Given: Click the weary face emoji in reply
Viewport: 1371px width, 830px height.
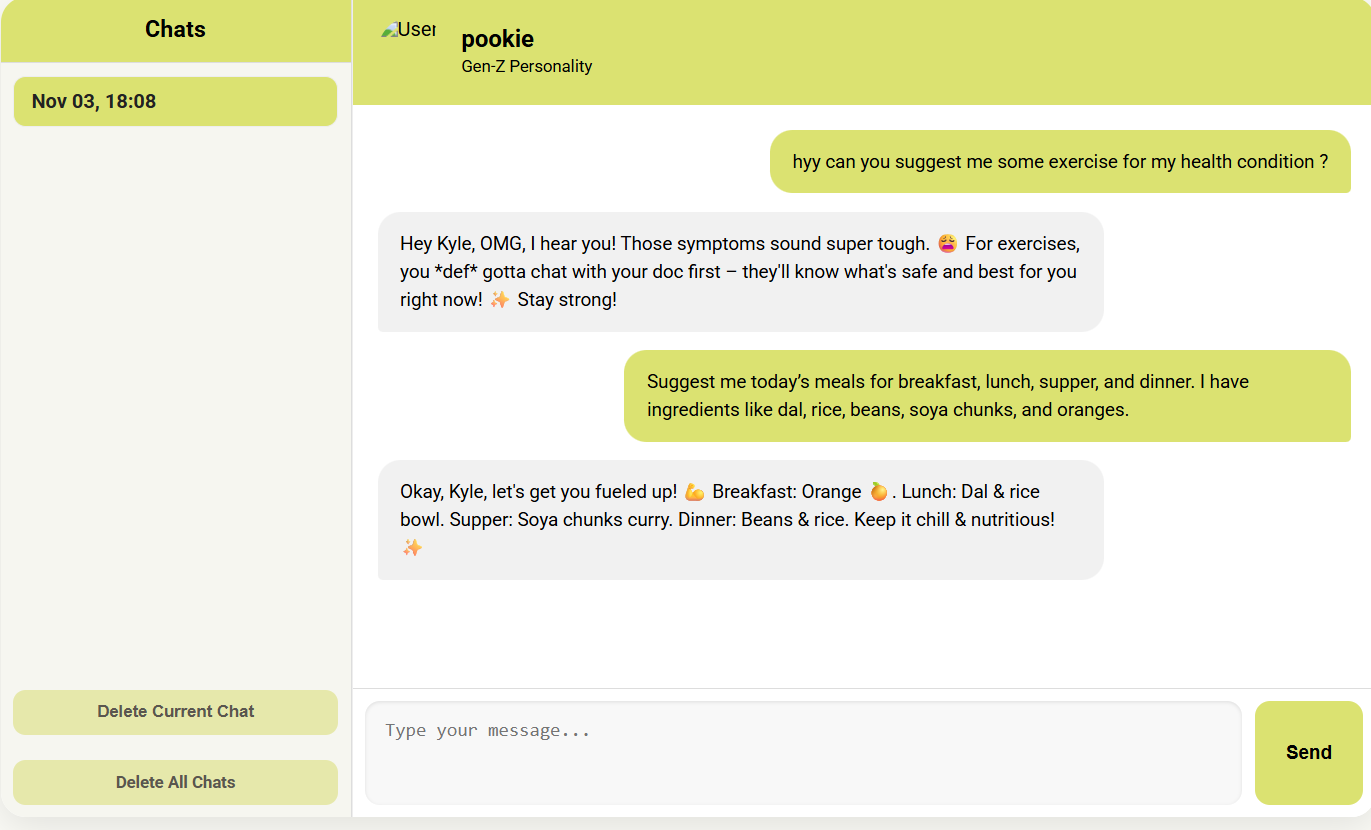Looking at the screenshot, I should point(947,243).
